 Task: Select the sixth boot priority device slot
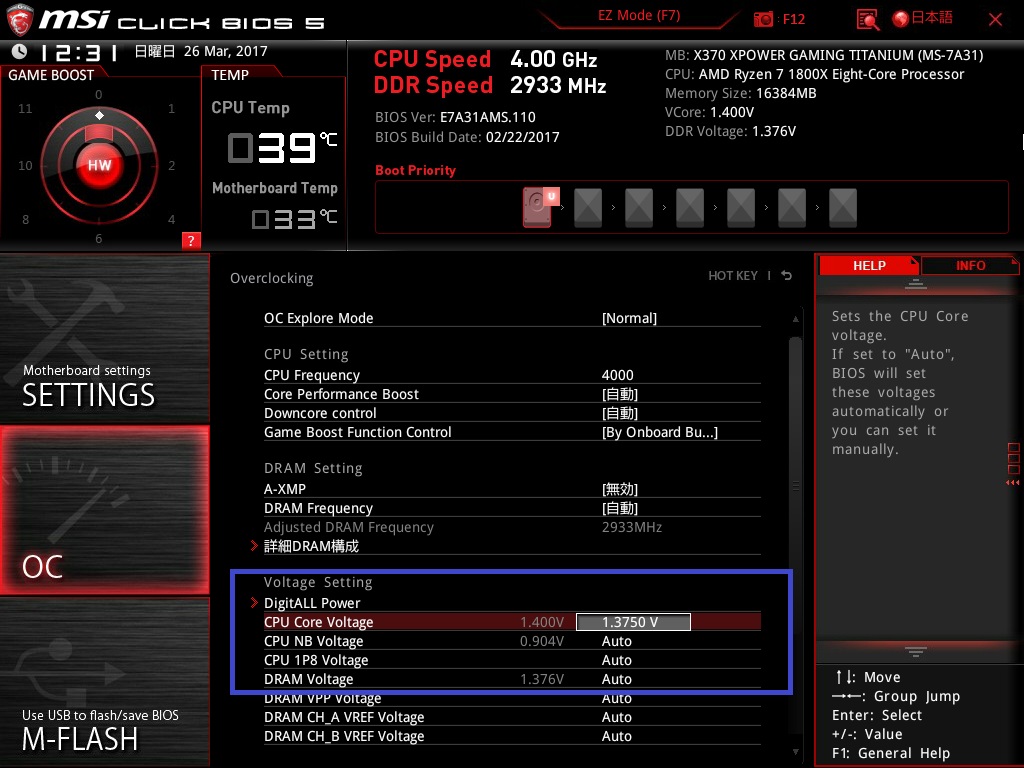pyautogui.click(x=792, y=208)
